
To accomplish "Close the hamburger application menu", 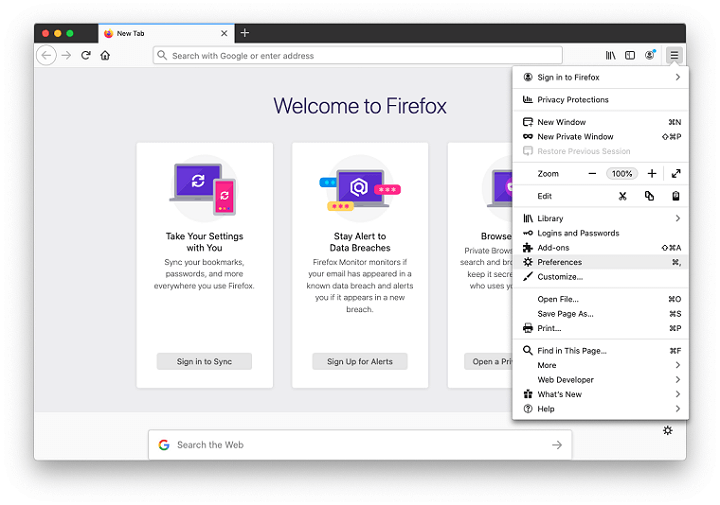I will point(674,56).
